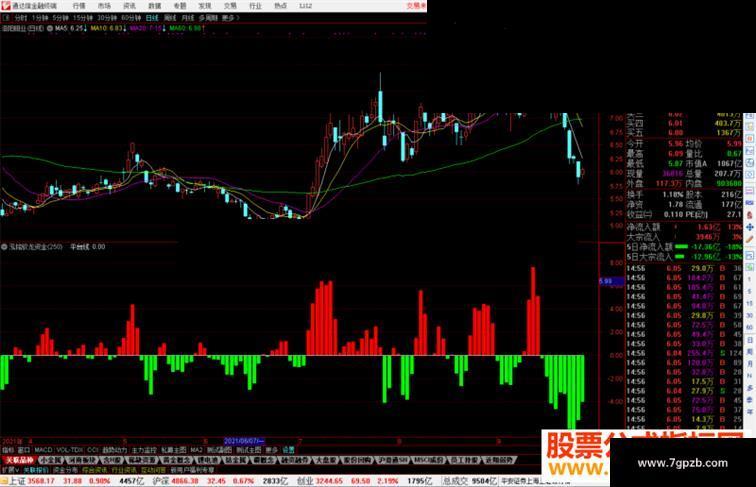Open the 互动问答 tab

[x=152, y=470]
